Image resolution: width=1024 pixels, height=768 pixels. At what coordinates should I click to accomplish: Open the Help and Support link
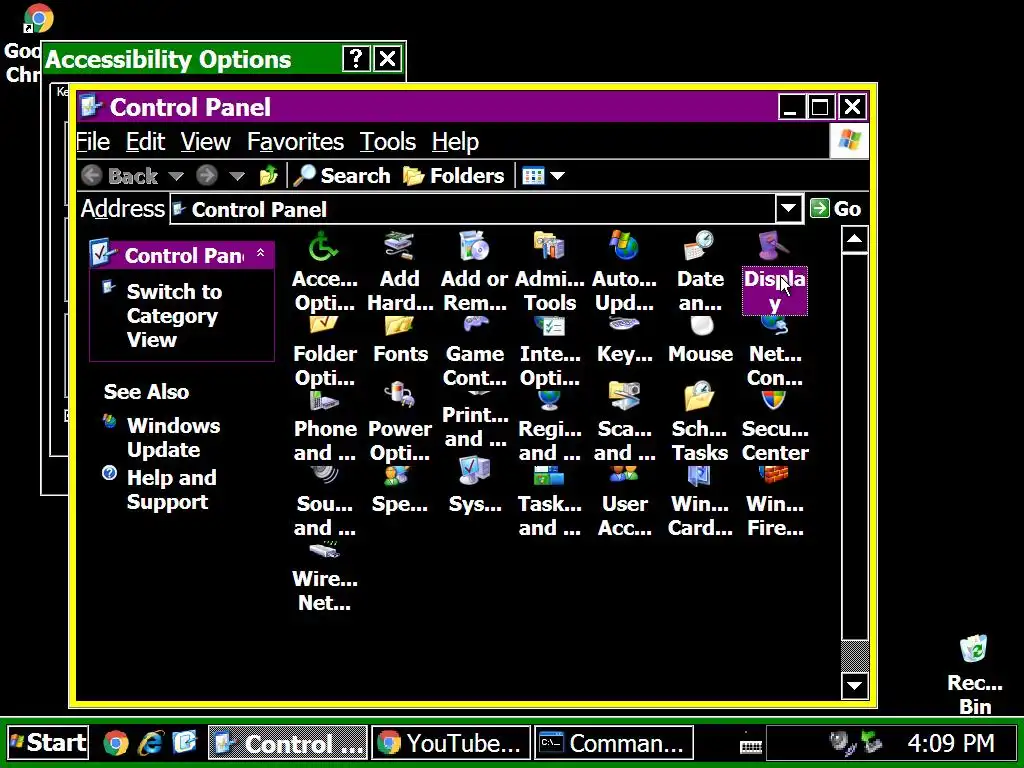[171, 490]
